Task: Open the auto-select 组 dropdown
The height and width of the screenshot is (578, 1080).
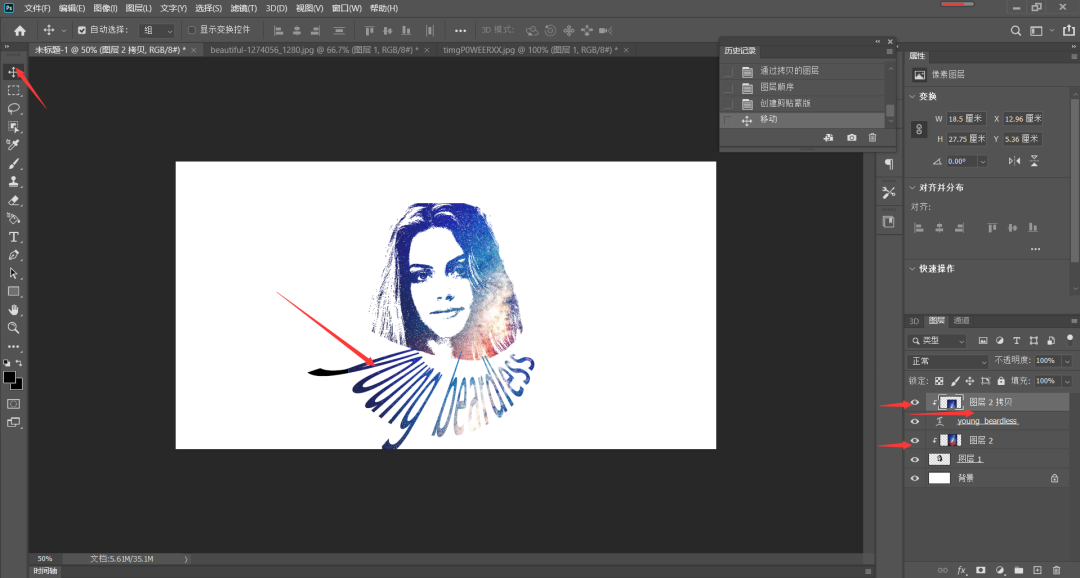Action: click(157, 31)
